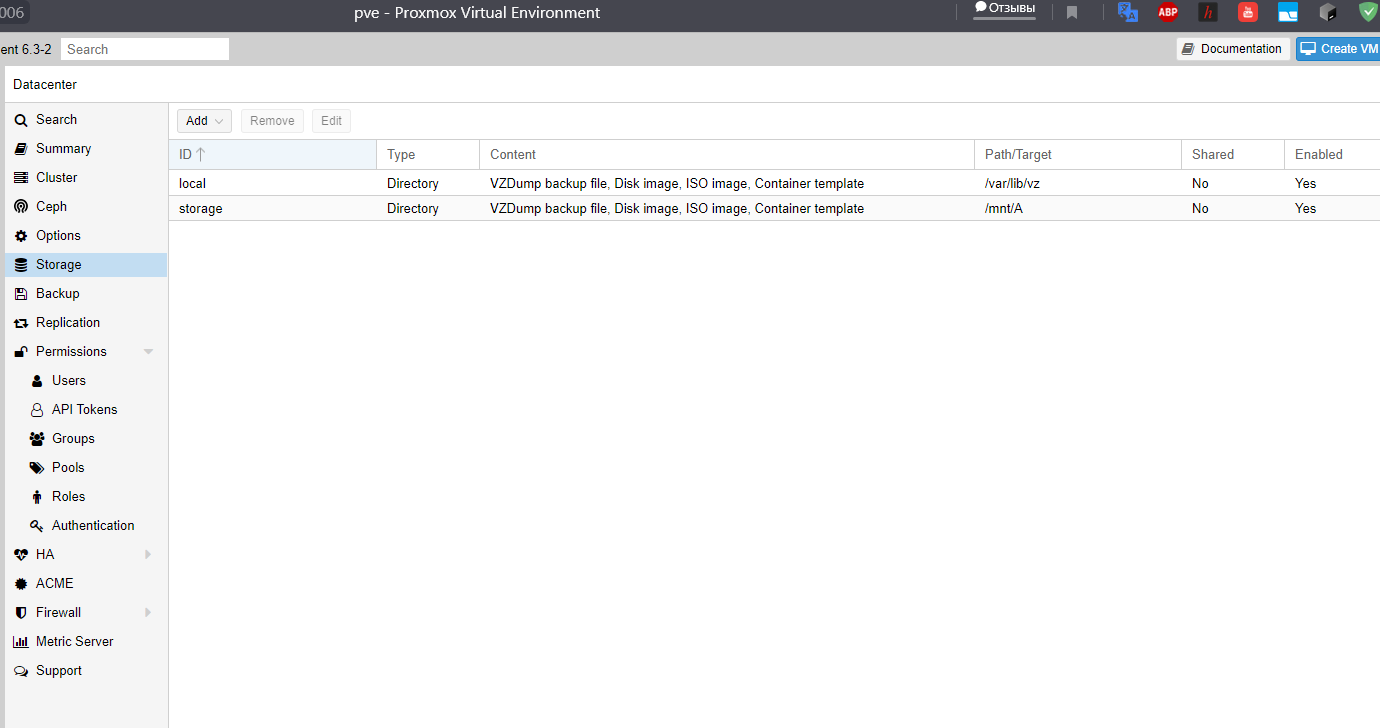Viewport: 1380px width, 728px height.
Task: Click the ACME certificate icon
Action: click(21, 584)
